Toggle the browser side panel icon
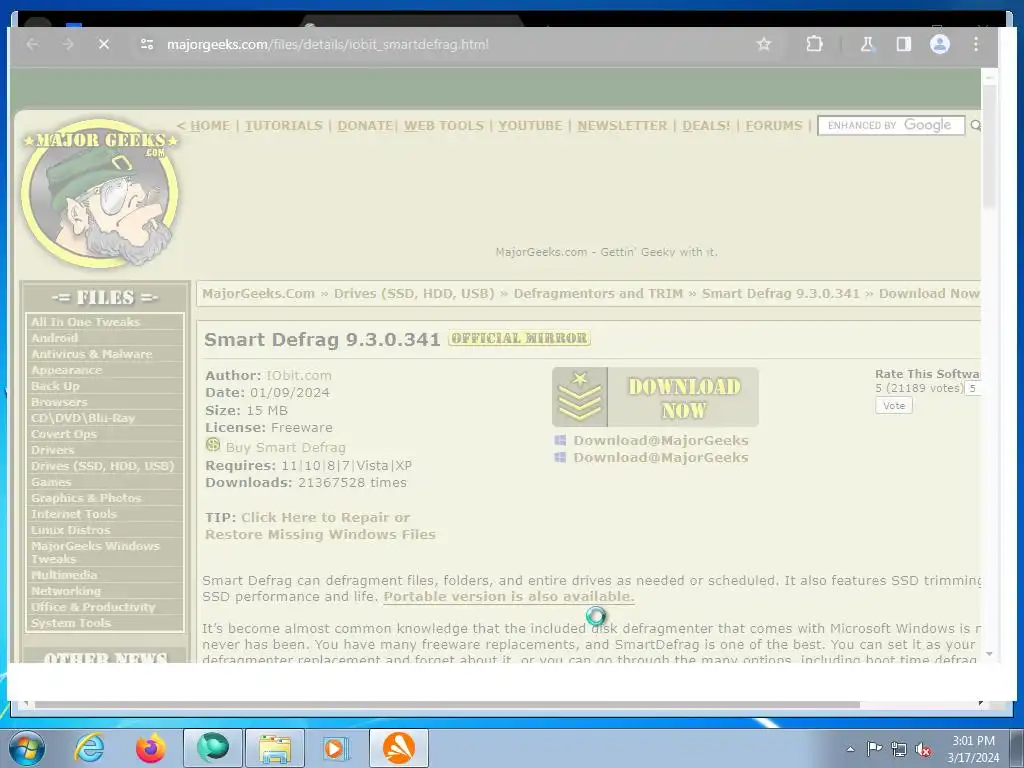Viewport: 1024px width, 768px height. pyautogui.click(x=904, y=44)
